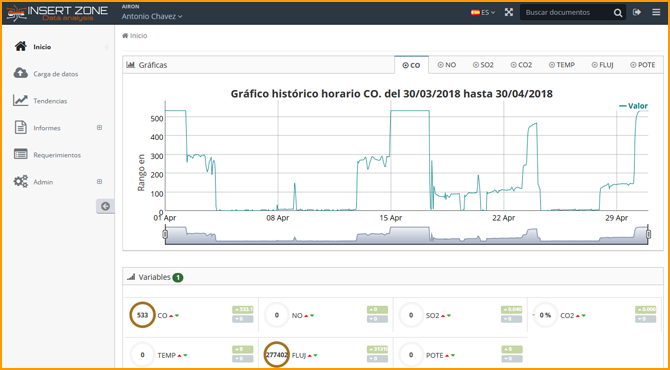Open the Antonio Chavez user dropdown
This screenshot has height=370, width=670.
(x=152, y=16)
